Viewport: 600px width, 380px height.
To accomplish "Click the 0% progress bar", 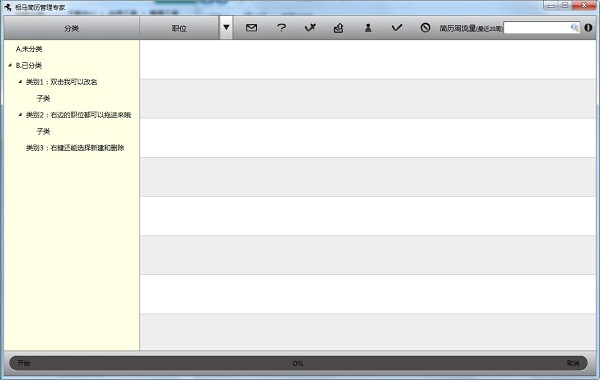I will pos(298,363).
